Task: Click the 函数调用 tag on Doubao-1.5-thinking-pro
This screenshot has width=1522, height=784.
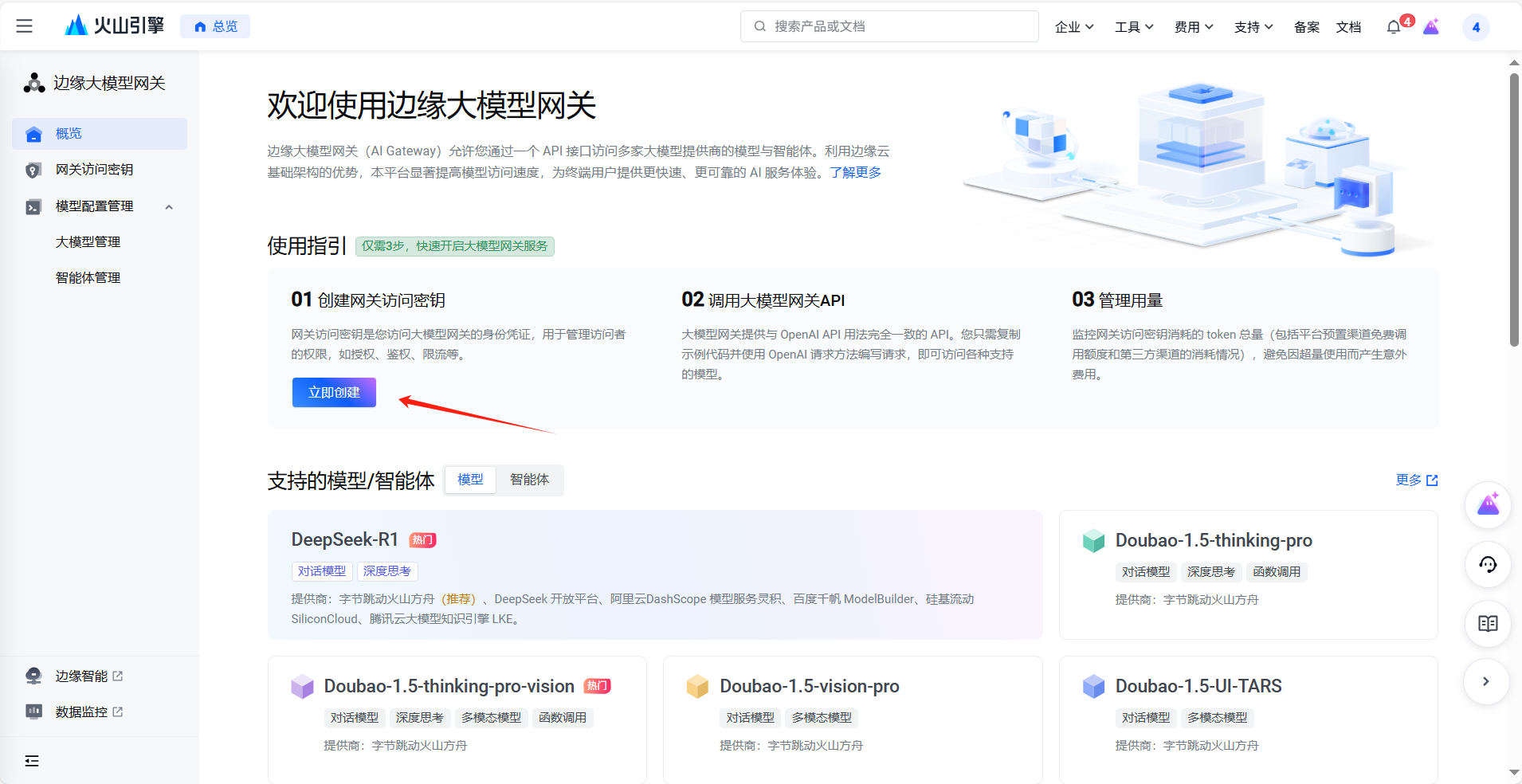Action: coord(1277,572)
